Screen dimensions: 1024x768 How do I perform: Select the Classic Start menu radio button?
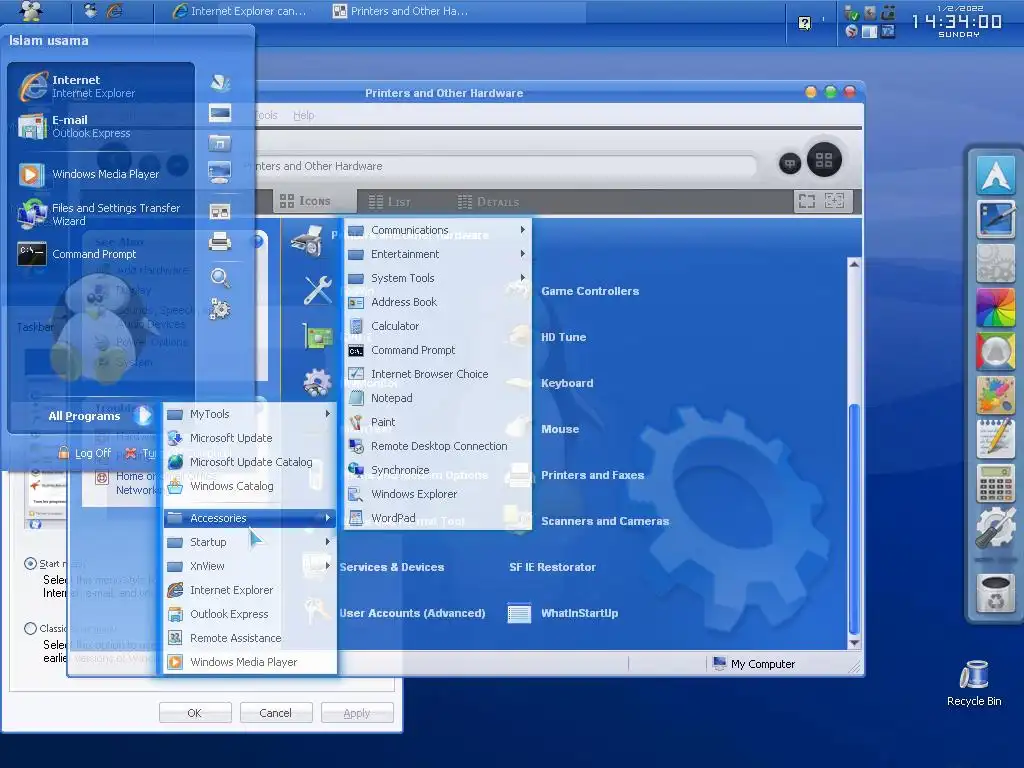point(30,628)
